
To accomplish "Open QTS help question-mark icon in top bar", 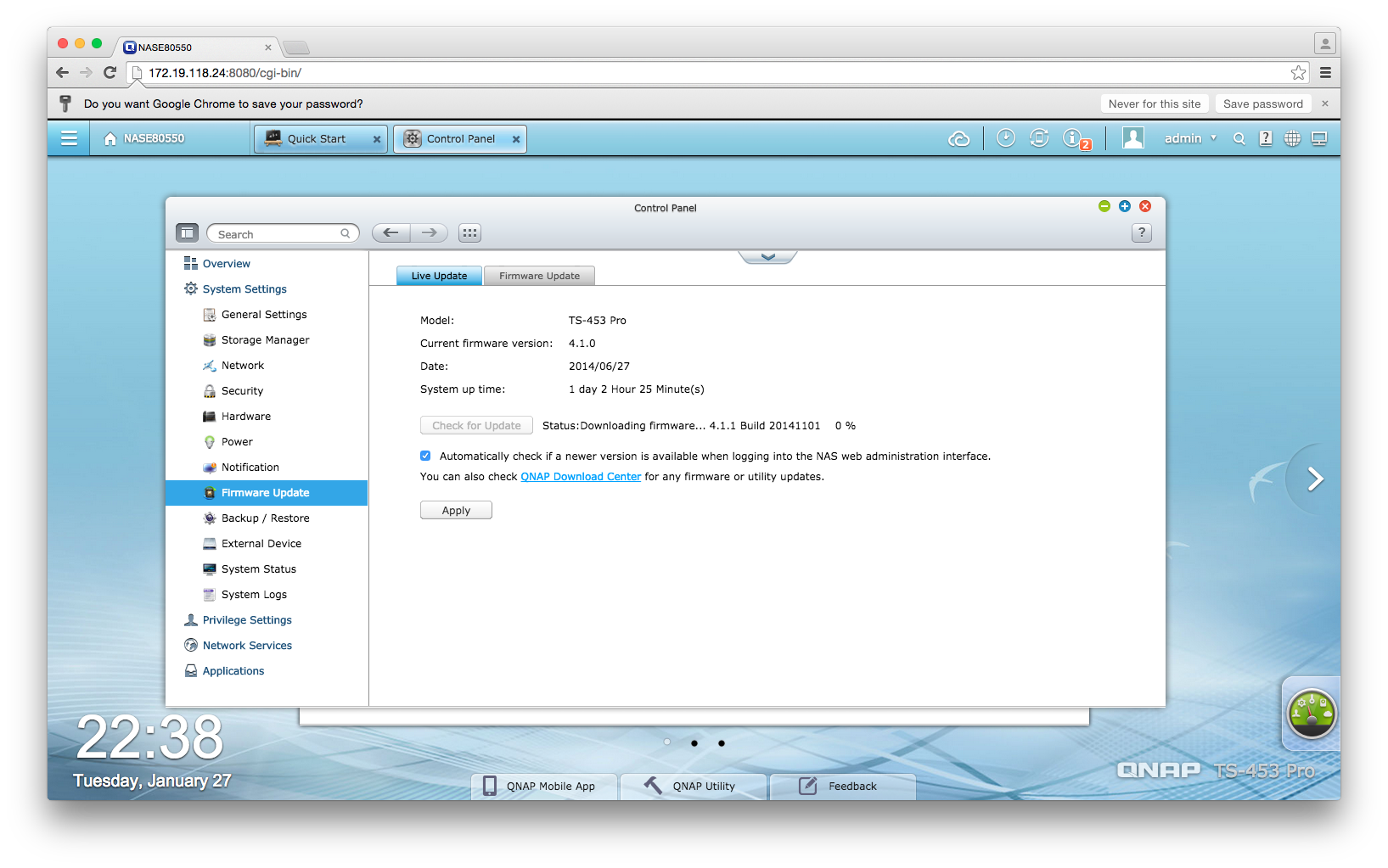I will click(1266, 138).
